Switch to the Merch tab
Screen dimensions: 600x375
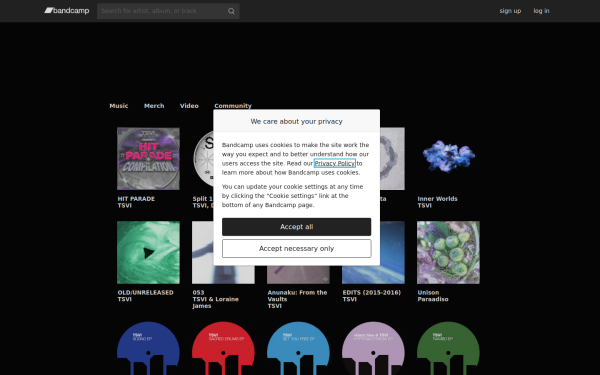click(x=154, y=106)
